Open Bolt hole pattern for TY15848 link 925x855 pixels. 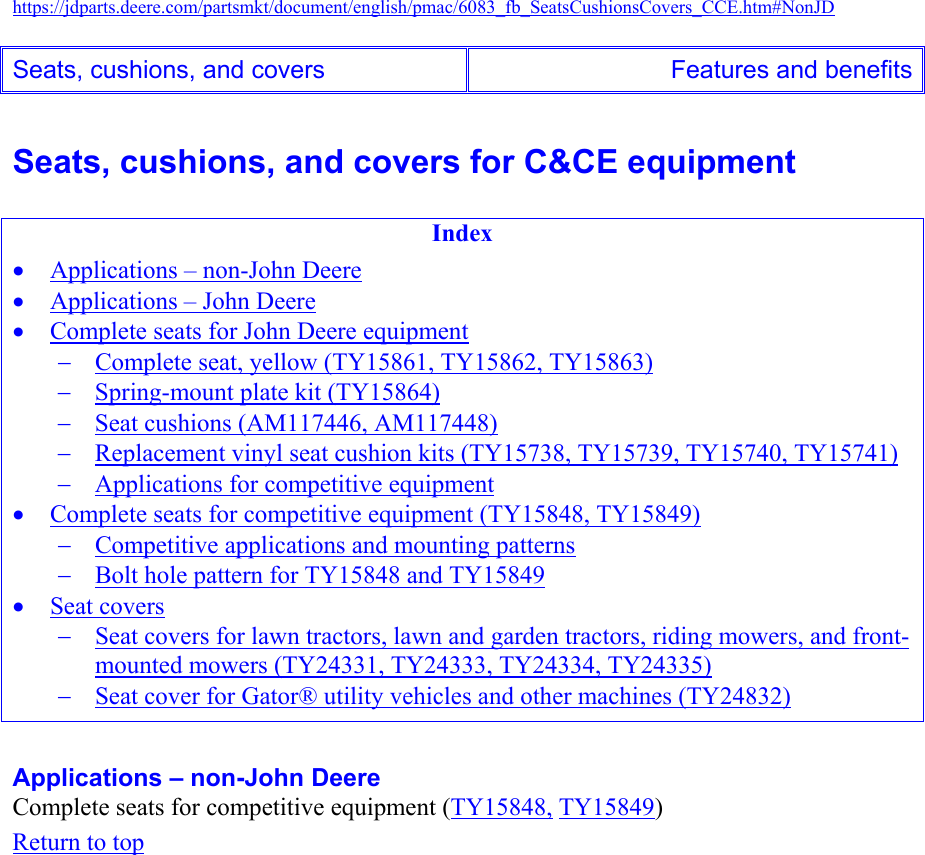(320, 576)
